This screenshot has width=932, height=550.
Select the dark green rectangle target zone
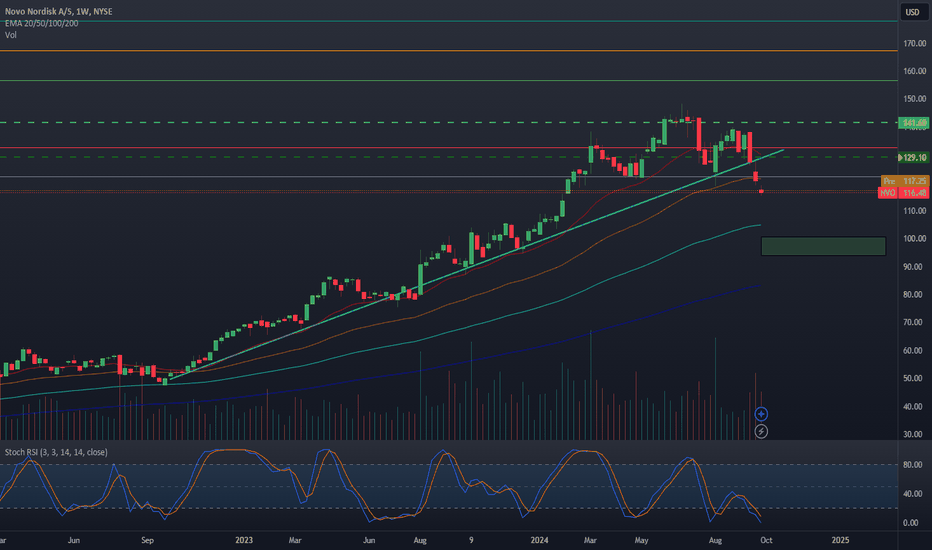click(x=823, y=246)
